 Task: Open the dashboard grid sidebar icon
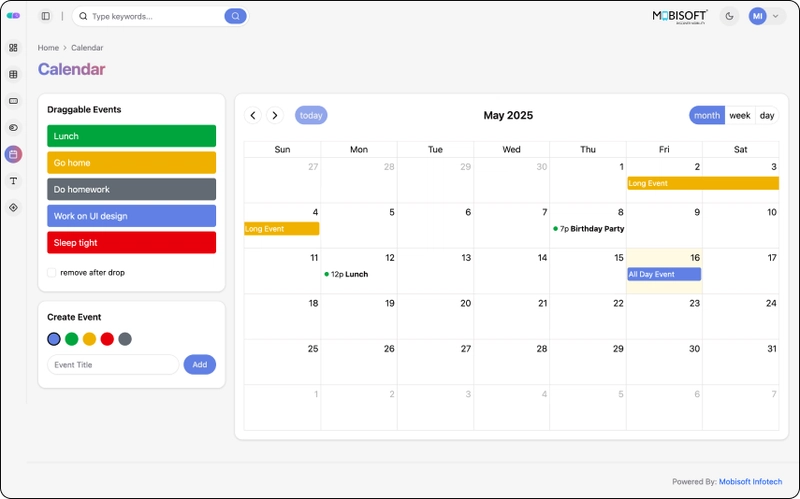tap(13, 47)
